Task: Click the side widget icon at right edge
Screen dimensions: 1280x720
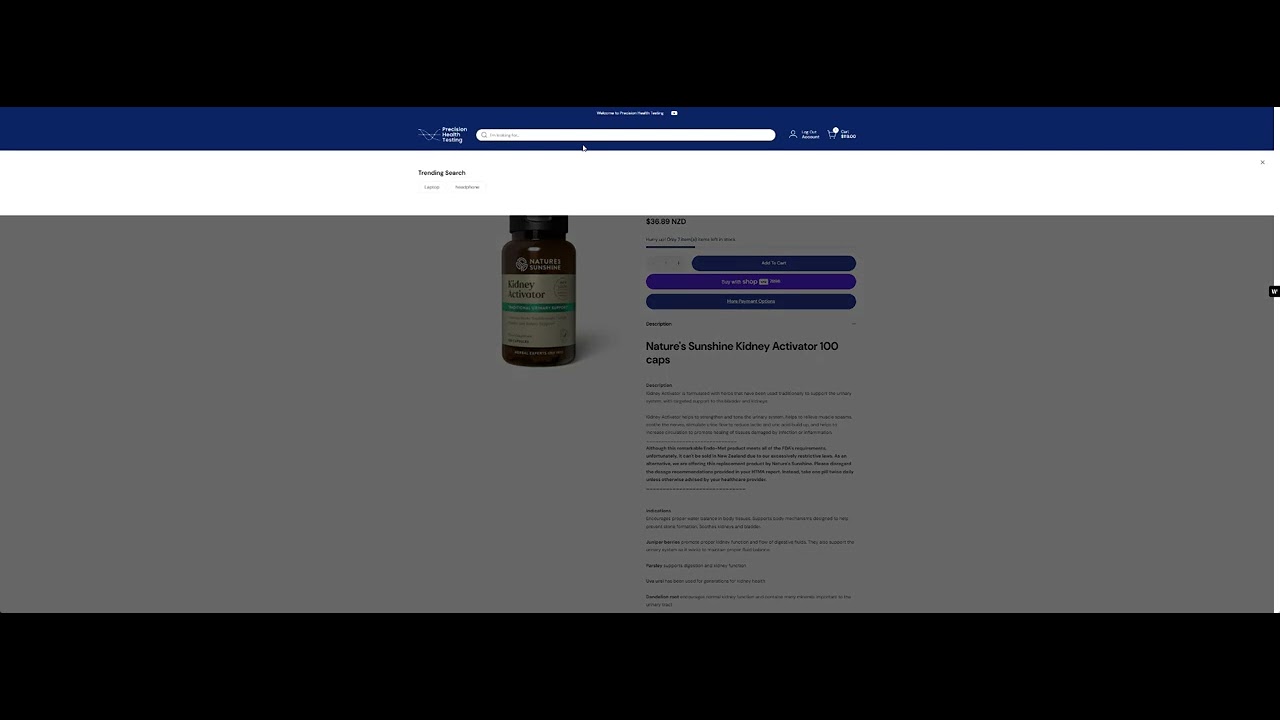Action: point(1274,292)
